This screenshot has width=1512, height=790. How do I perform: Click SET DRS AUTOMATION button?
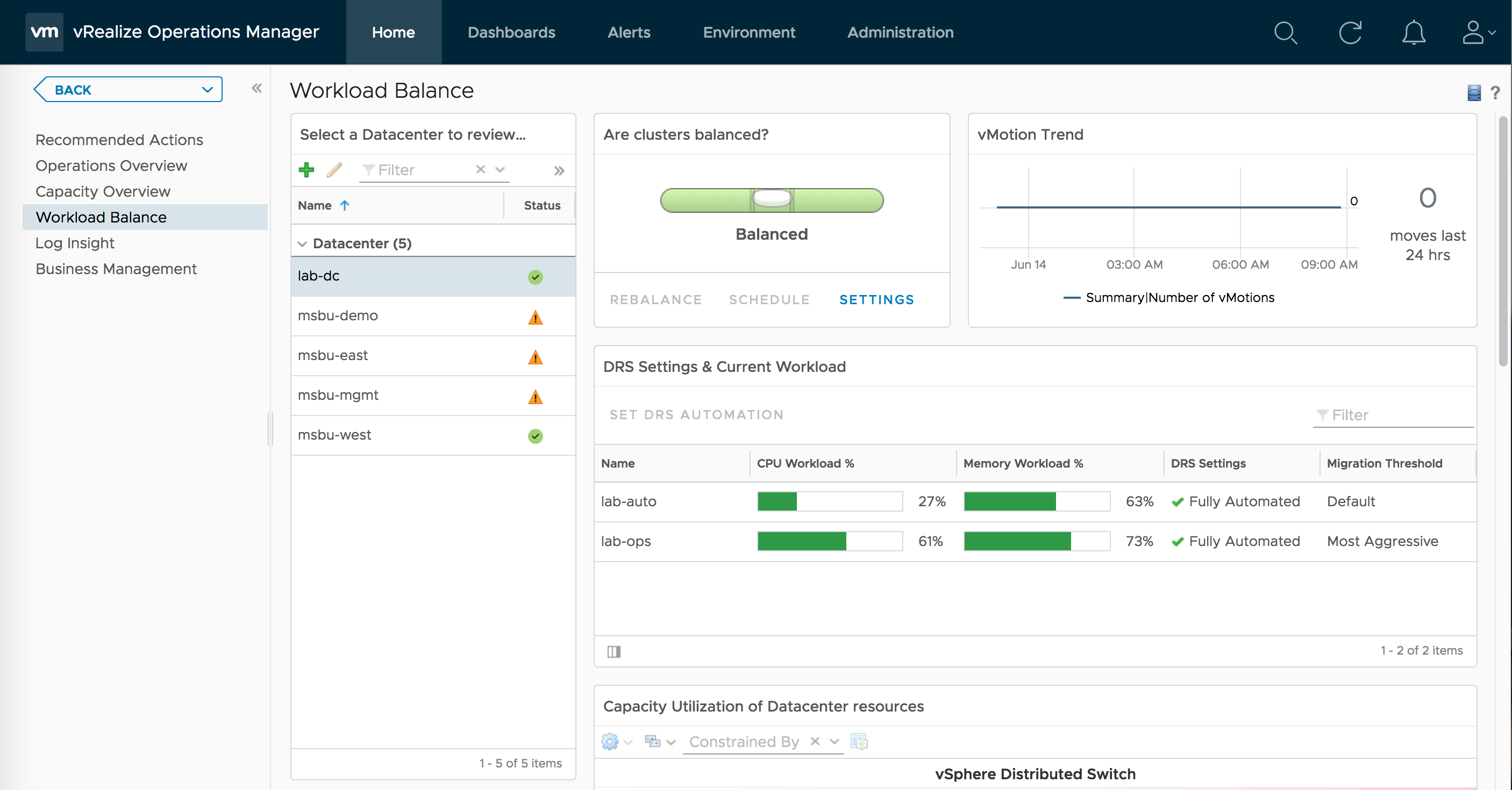point(697,414)
